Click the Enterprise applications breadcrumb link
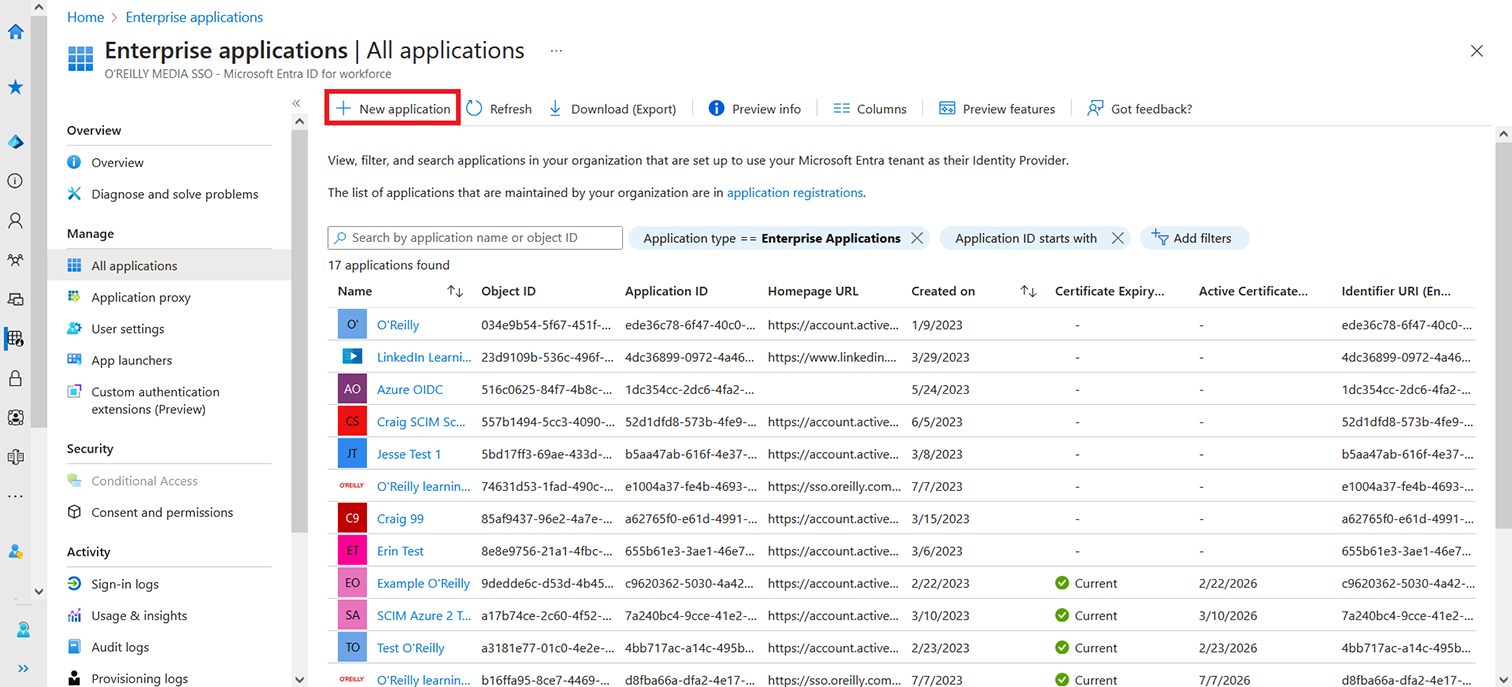The image size is (1512, 687). point(194,17)
